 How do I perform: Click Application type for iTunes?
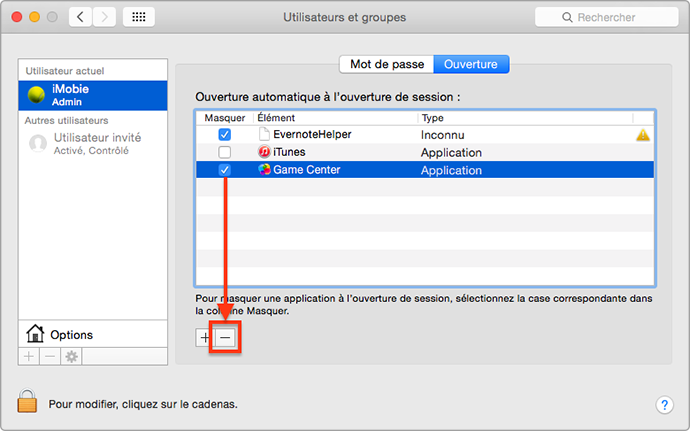point(451,152)
